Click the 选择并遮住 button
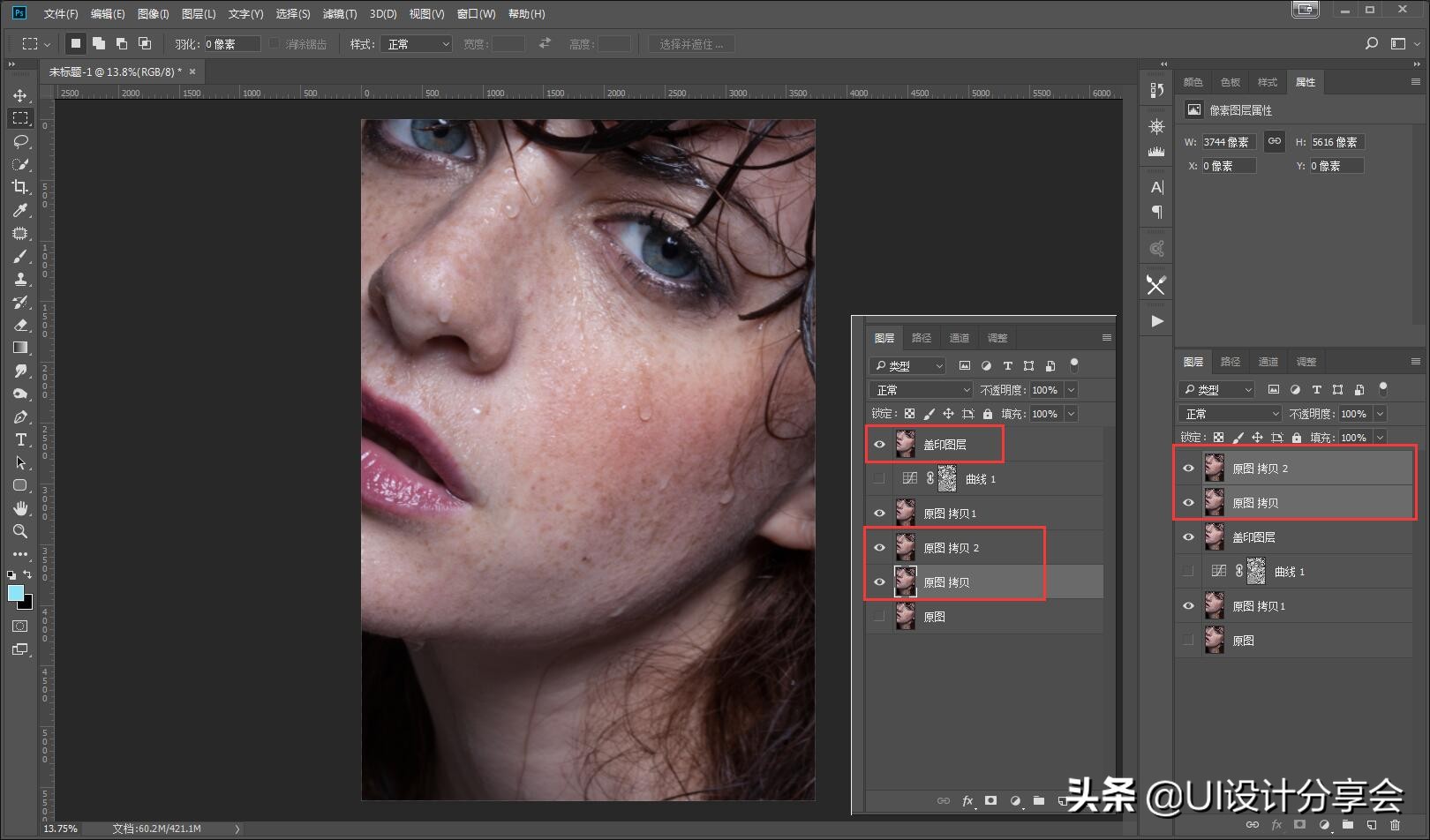The width and height of the screenshot is (1430, 840). 691,44
